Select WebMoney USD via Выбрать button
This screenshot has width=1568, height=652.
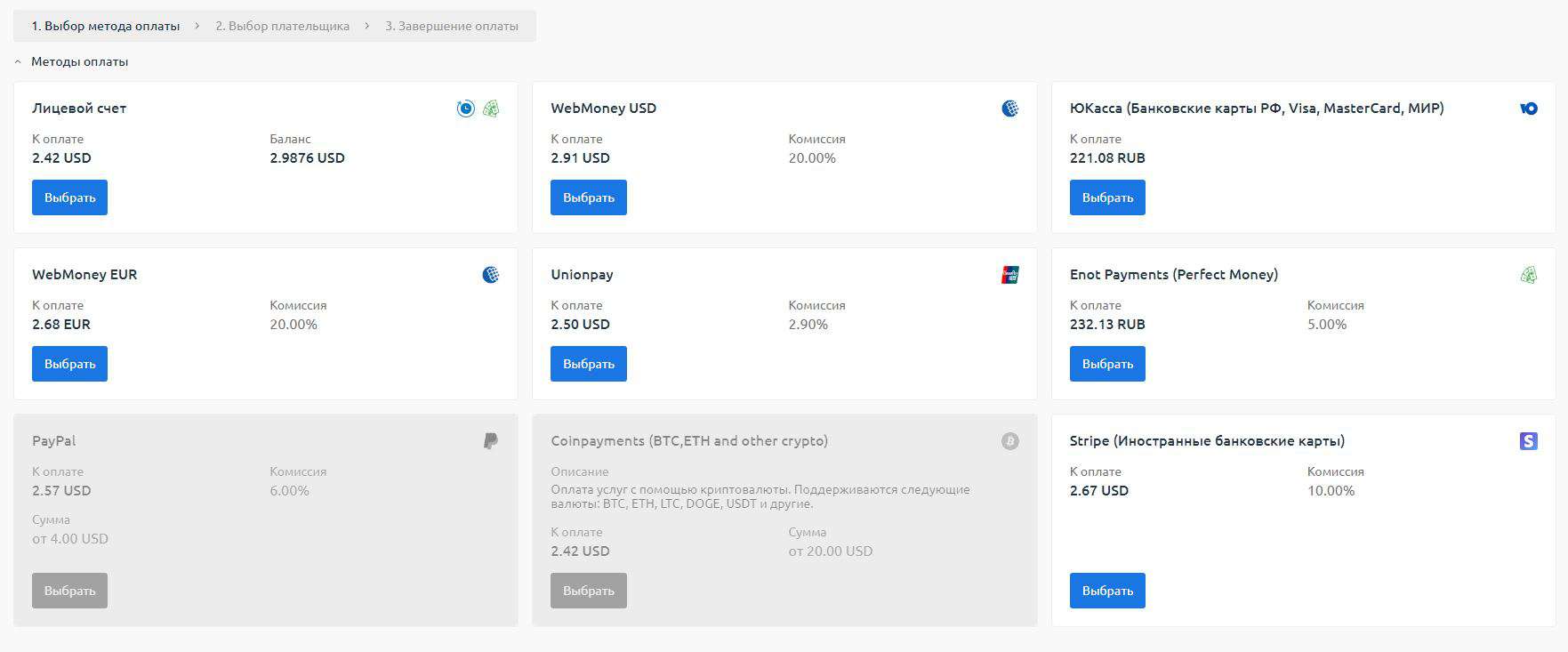[x=589, y=197]
